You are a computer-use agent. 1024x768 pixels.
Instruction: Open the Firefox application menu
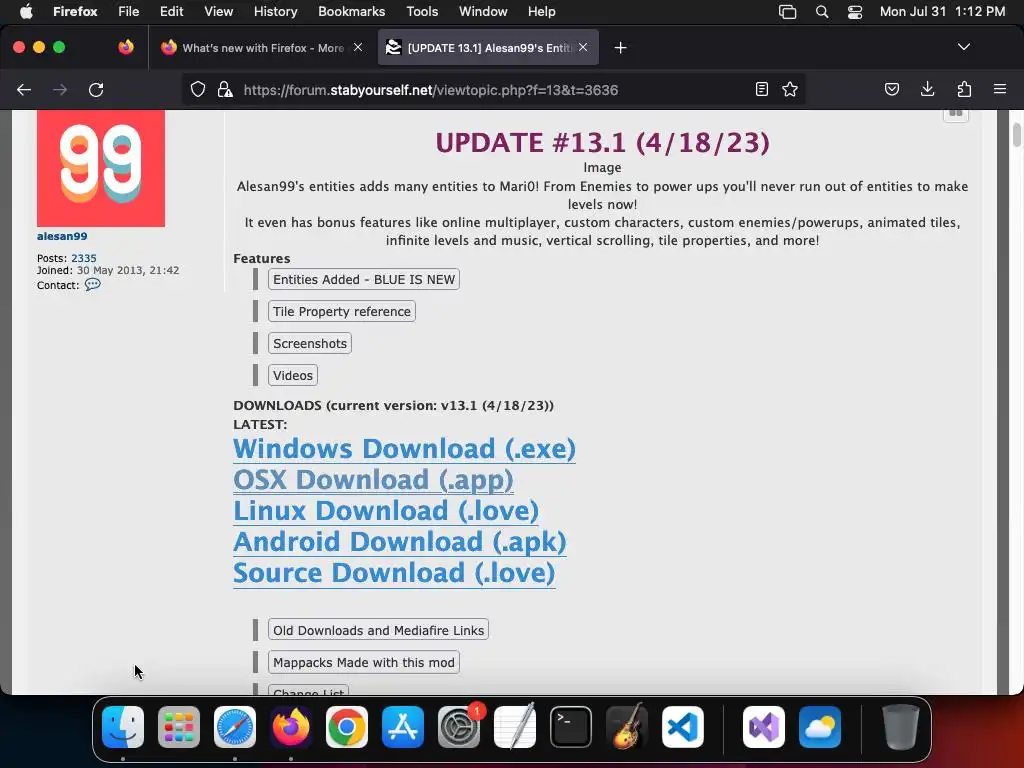click(x=75, y=11)
